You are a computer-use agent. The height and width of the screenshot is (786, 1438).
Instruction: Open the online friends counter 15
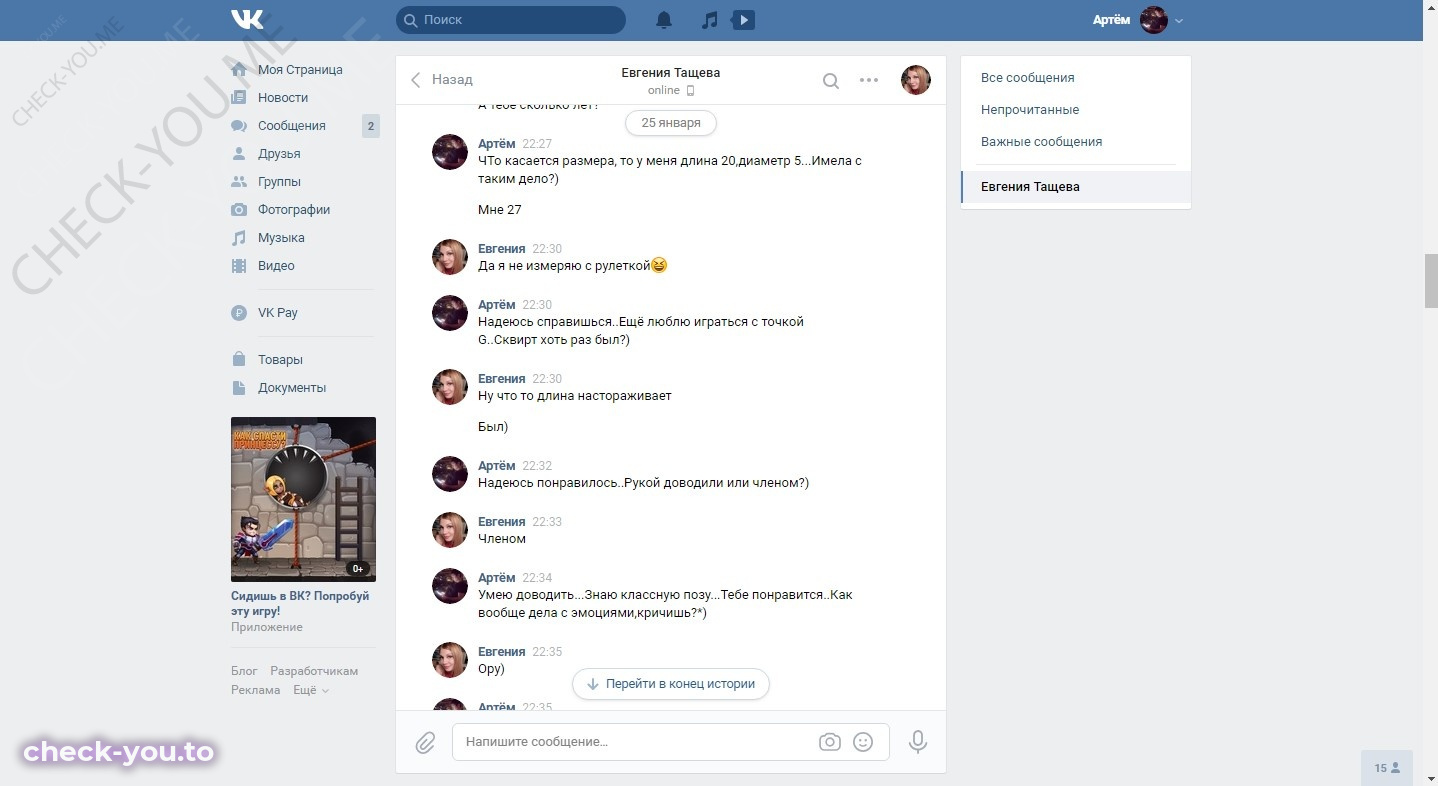point(1387,768)
